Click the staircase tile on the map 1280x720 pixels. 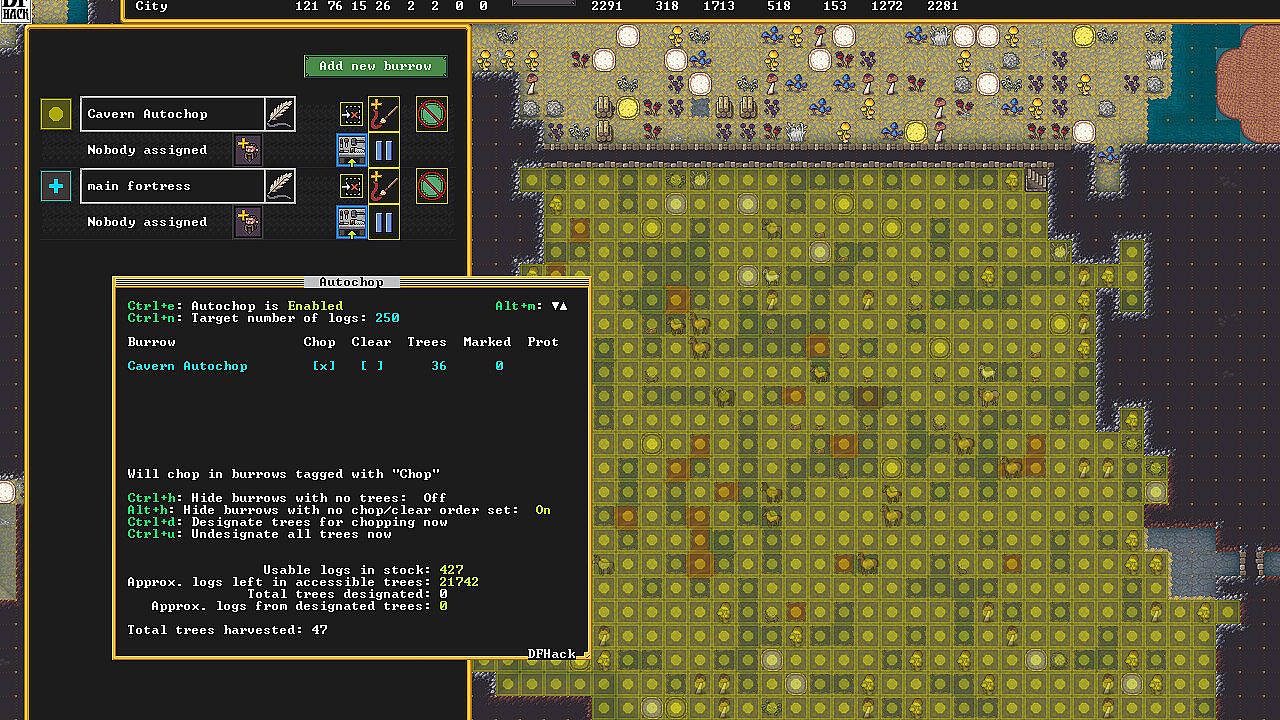(1036, 180)
